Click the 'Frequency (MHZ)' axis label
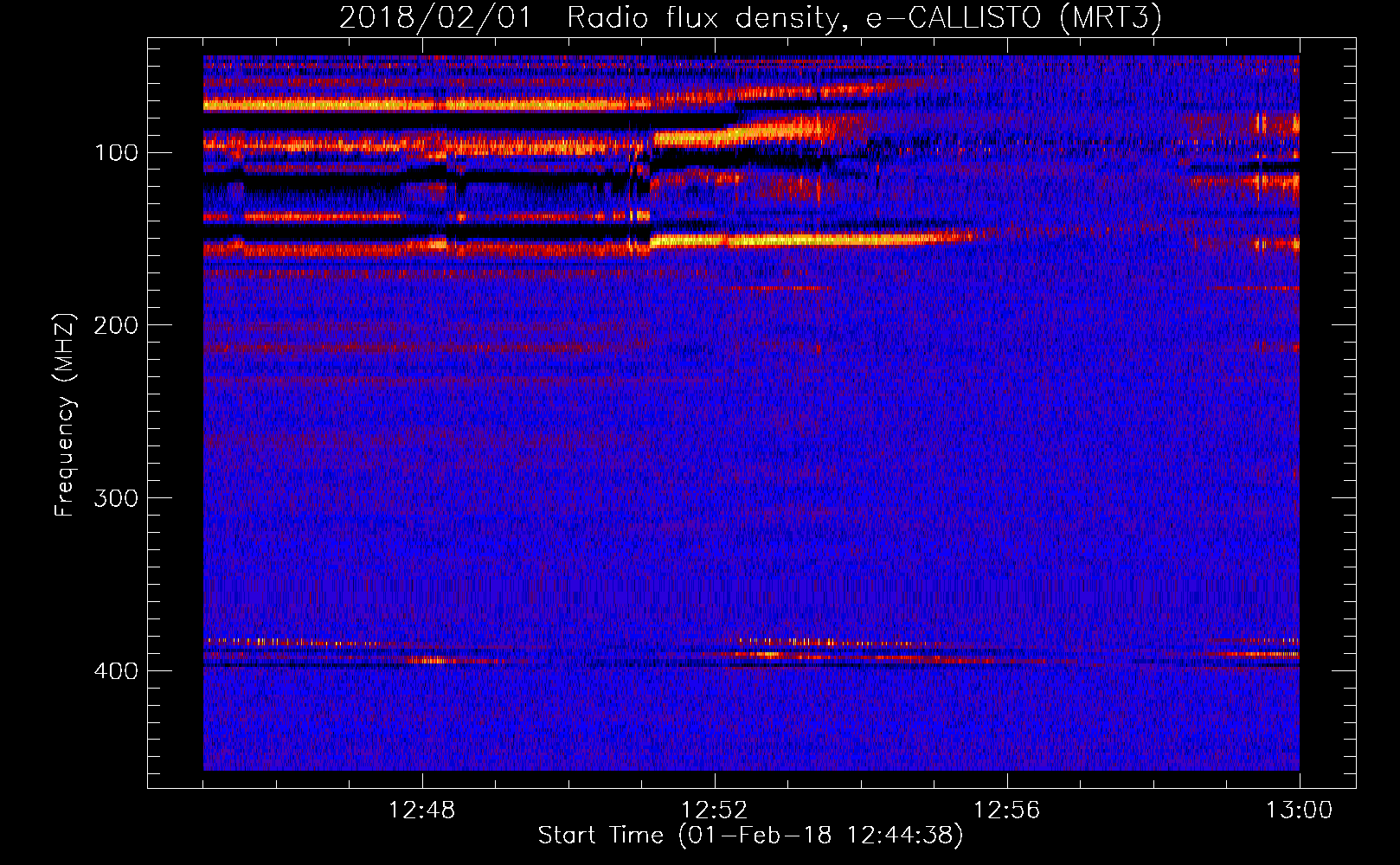Screen dimensions: 1400x865 click(x=65, y=414)
